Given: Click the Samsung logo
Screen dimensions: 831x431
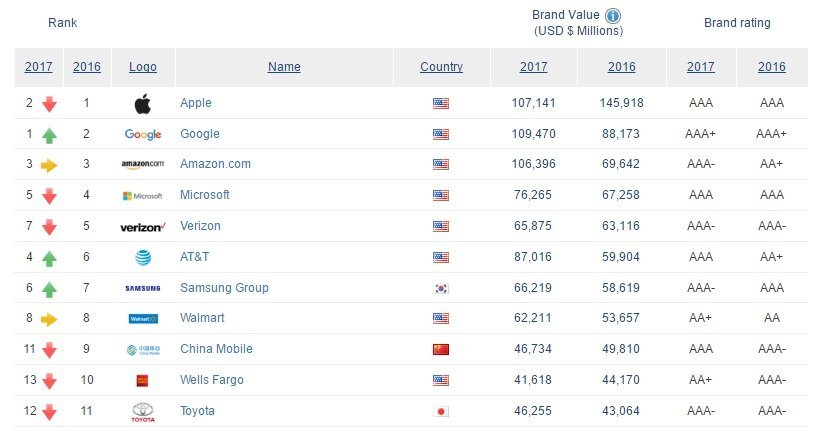Looking at the screenshot, I should 142,288.
